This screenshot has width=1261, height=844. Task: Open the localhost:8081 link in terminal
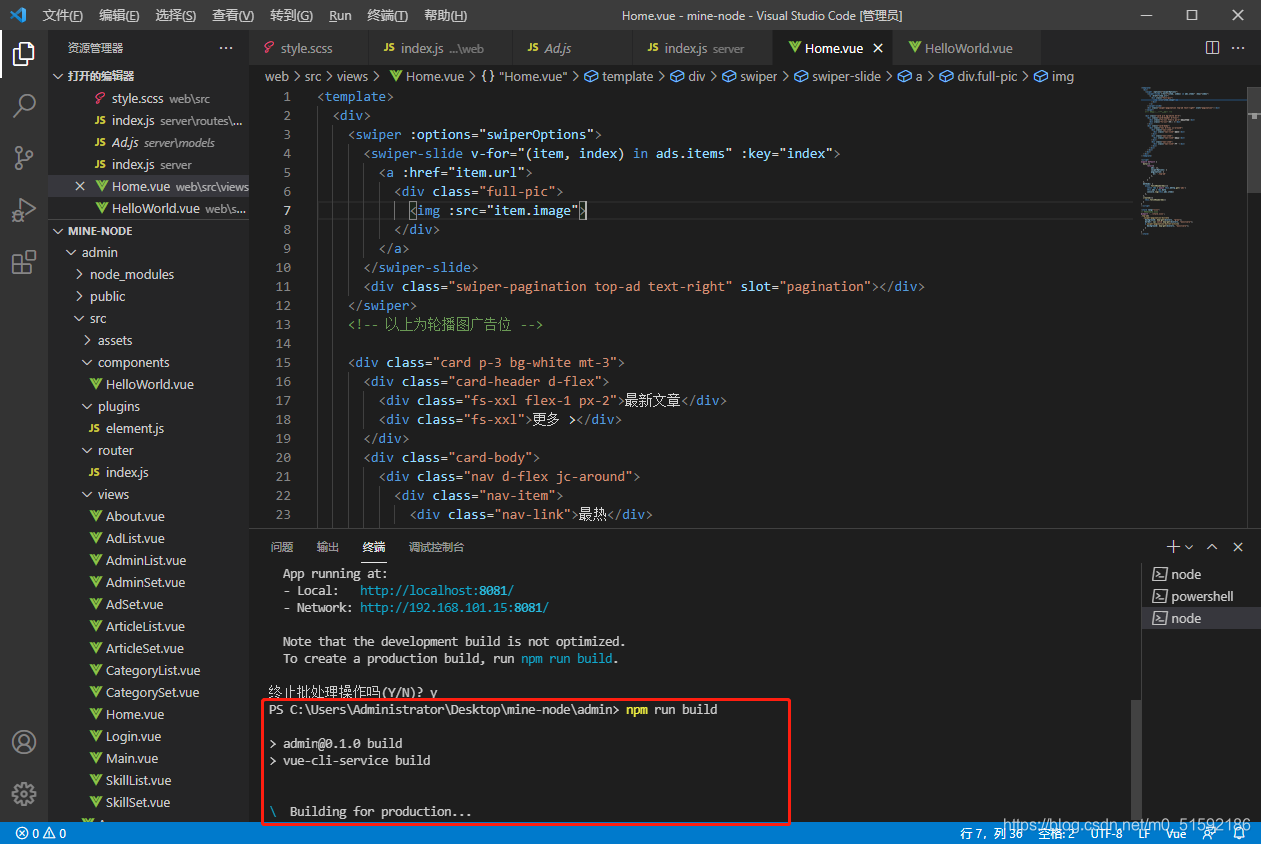tap(436, 591)
